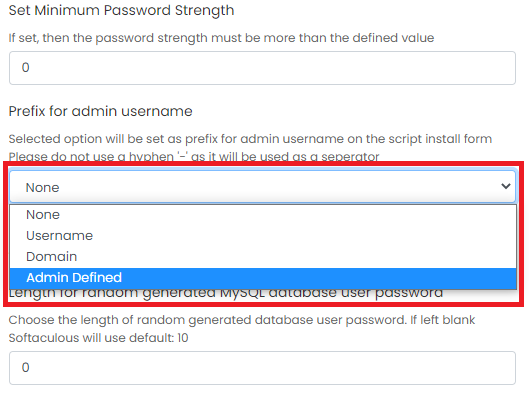Screen dimensions: 529x396
Task: Click the 'Softaculous will use default: 10' text
Action: click(99, 338)
